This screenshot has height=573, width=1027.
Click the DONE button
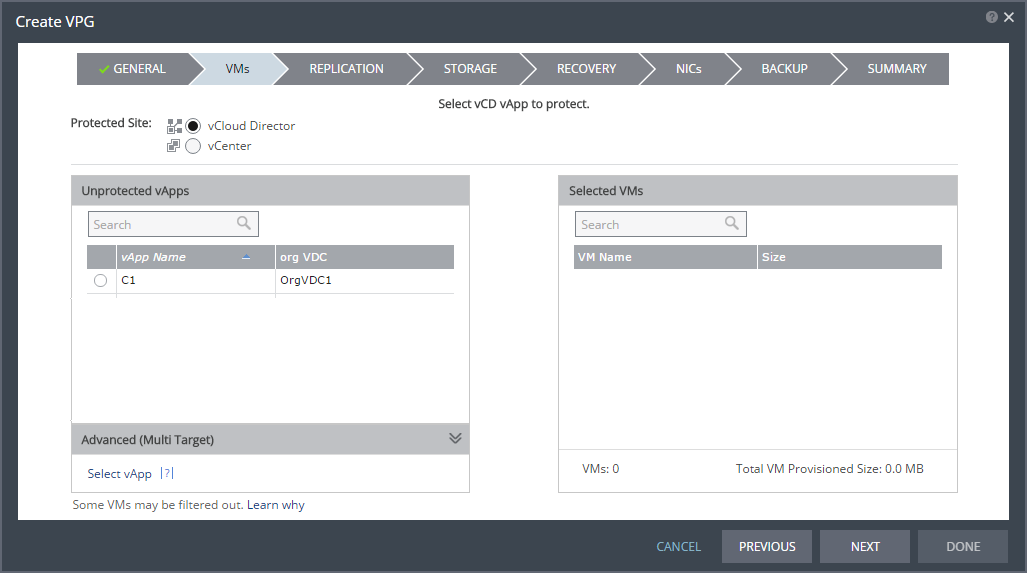(963, 547)
